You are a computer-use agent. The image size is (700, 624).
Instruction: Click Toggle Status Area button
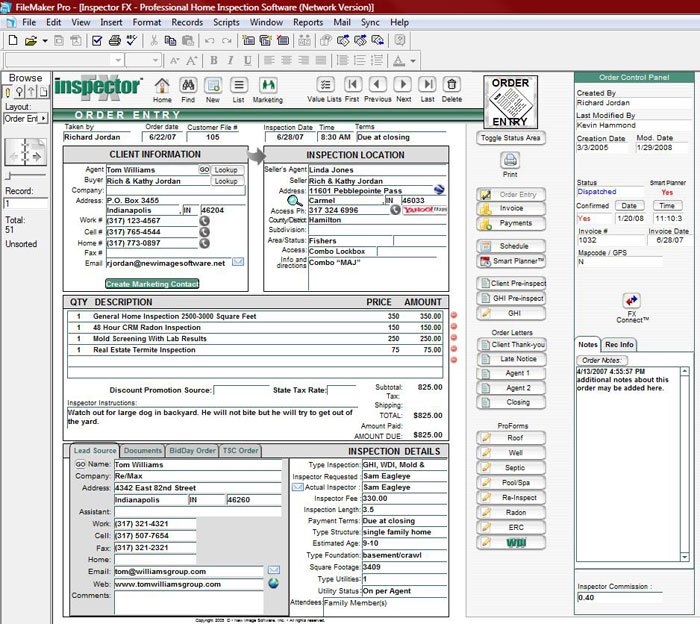(x=510, y=138)
